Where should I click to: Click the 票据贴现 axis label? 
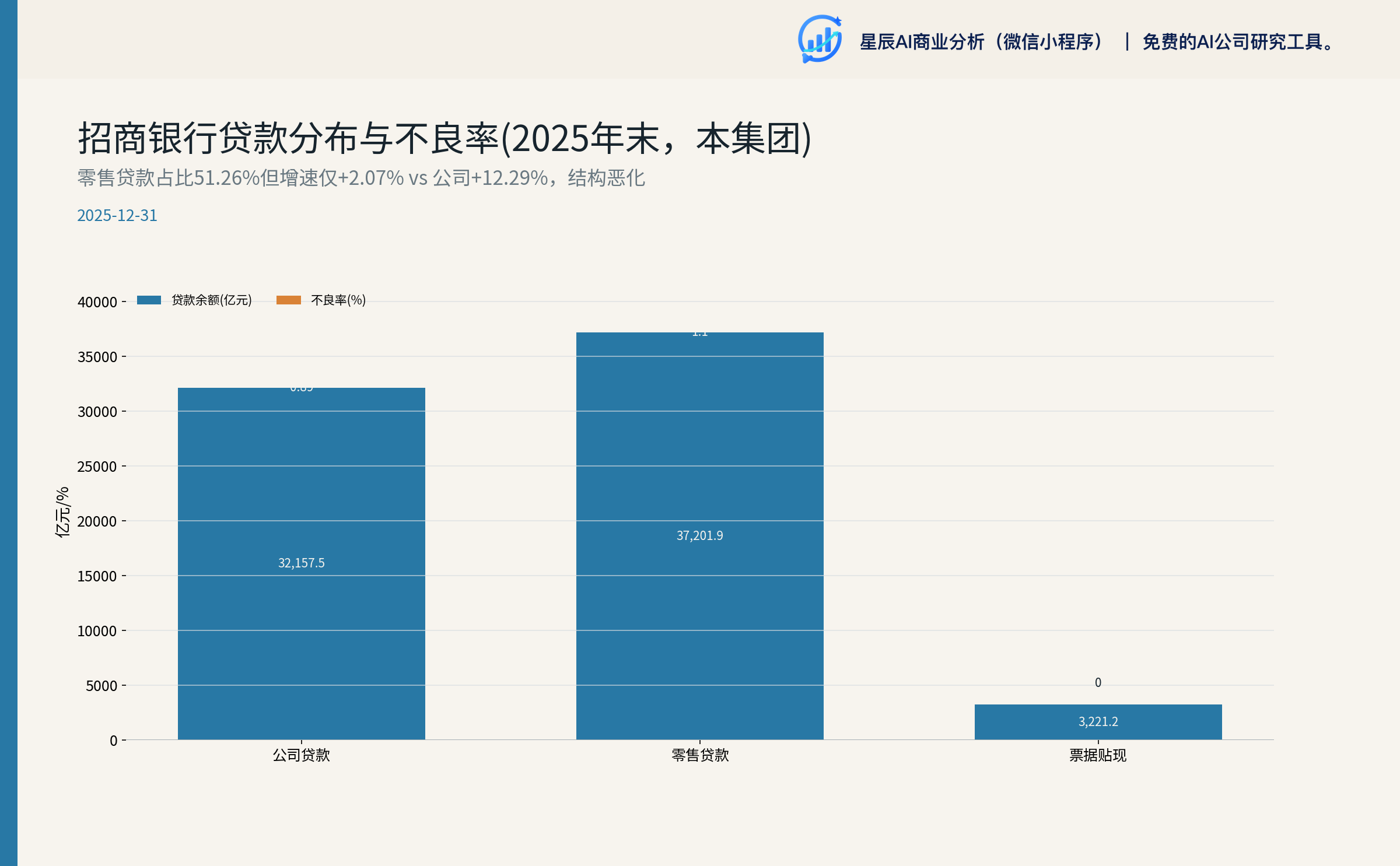1098,755
